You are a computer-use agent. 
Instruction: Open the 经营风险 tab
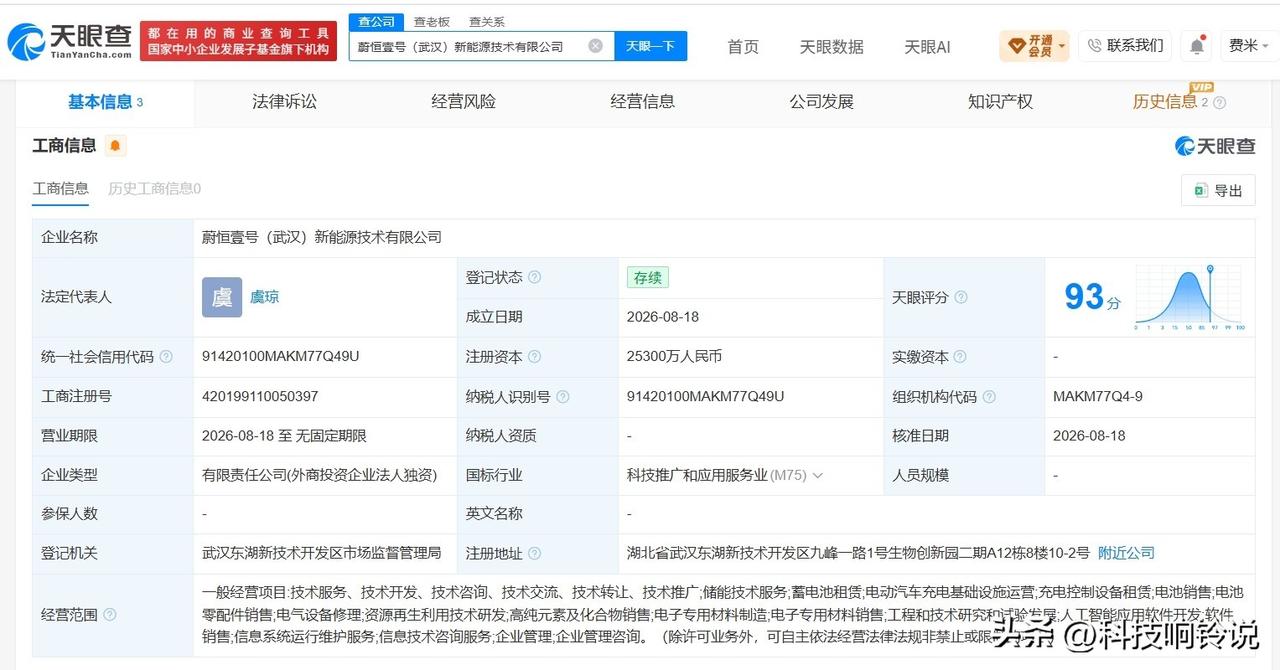click(x=463, y=102)
